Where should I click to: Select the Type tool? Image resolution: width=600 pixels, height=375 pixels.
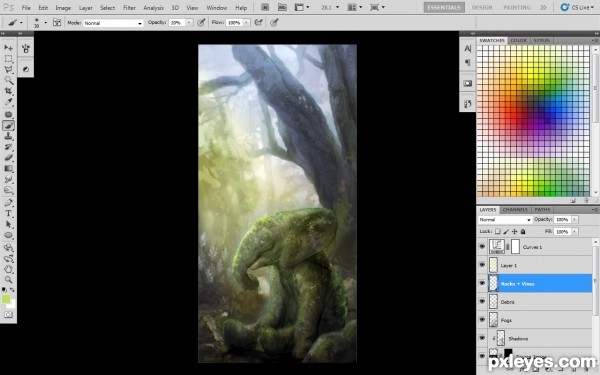coord(8,214)
